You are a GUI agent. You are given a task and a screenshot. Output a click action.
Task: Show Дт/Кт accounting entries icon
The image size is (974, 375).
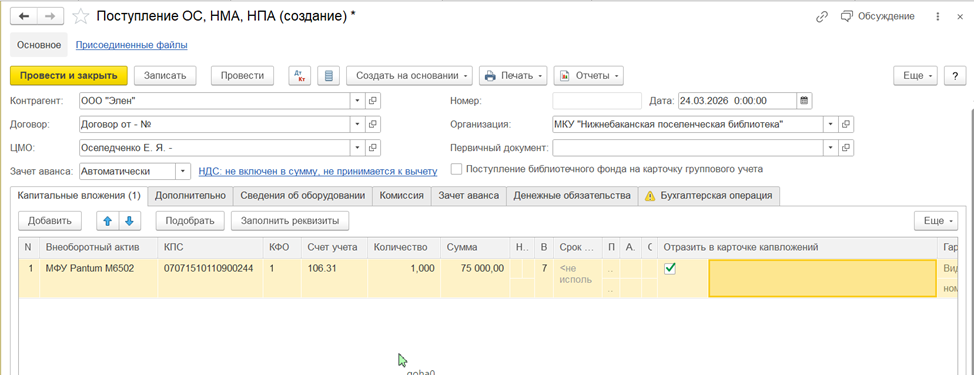point(299,76)
